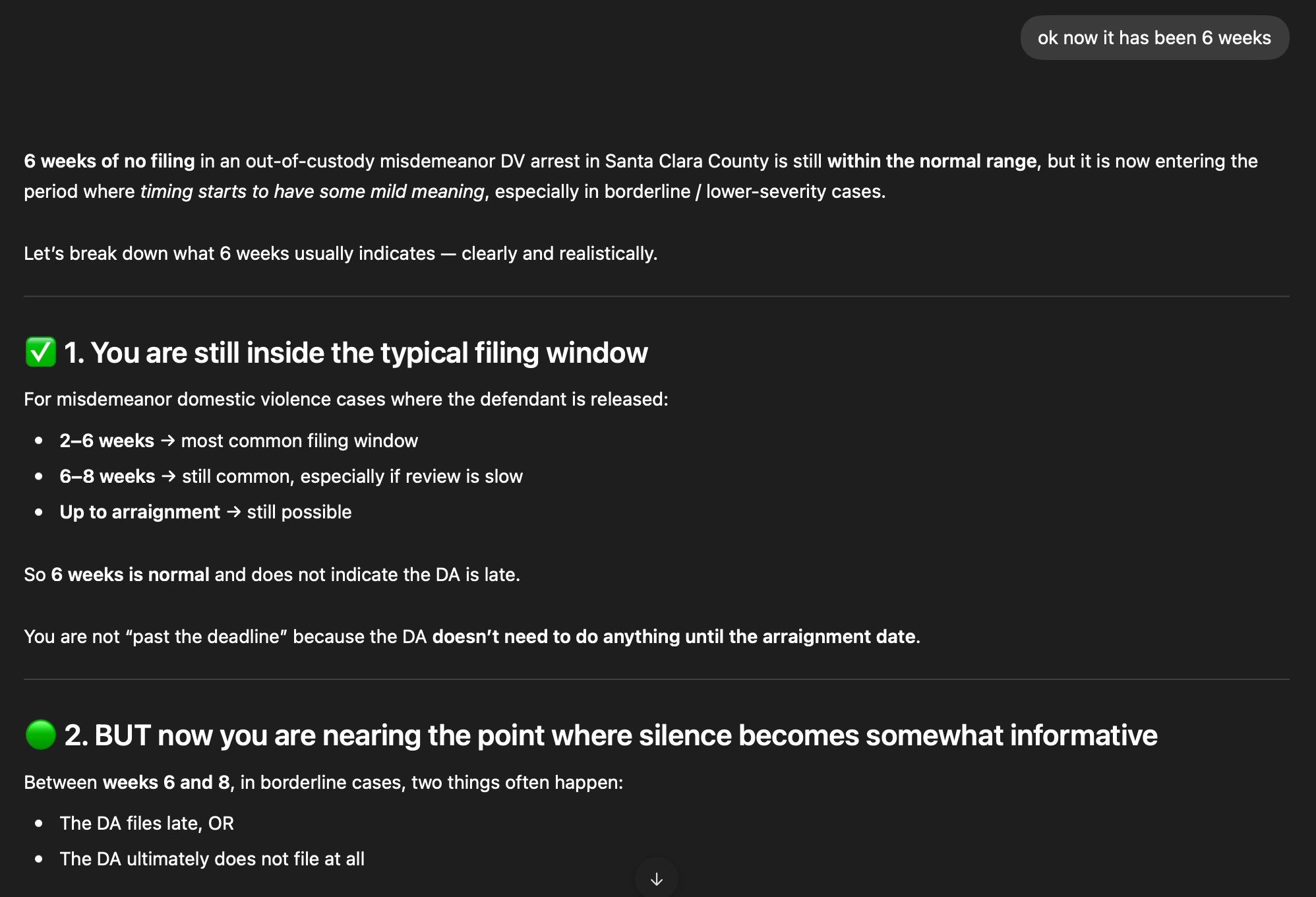This screenshot has height=897, width=1316.
Task: Click heading 'BUT now you are nearing the point'
Action: coord(611,735)
